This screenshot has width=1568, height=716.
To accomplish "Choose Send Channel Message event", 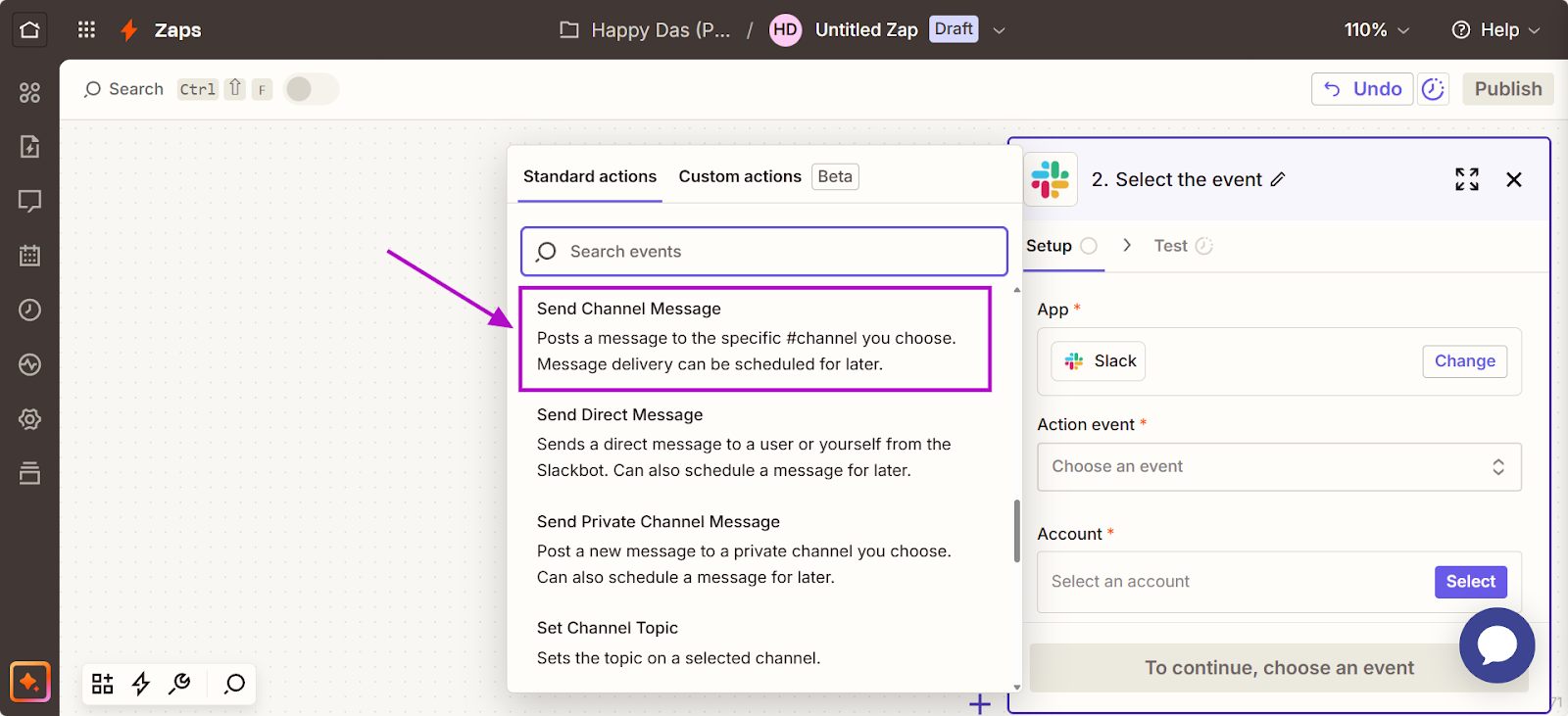I will [755, 339].
